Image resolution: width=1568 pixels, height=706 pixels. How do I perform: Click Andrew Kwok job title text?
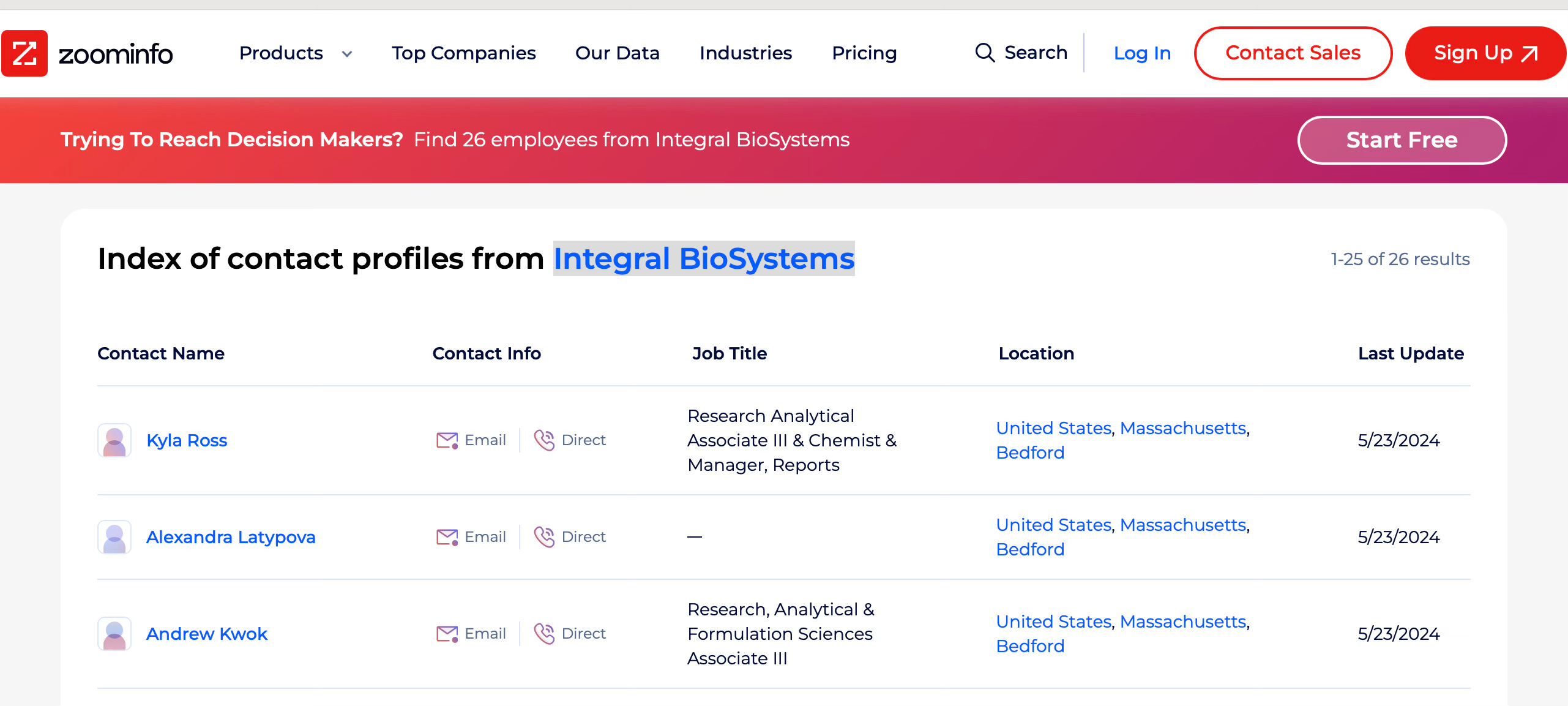(x=781, y=634)
